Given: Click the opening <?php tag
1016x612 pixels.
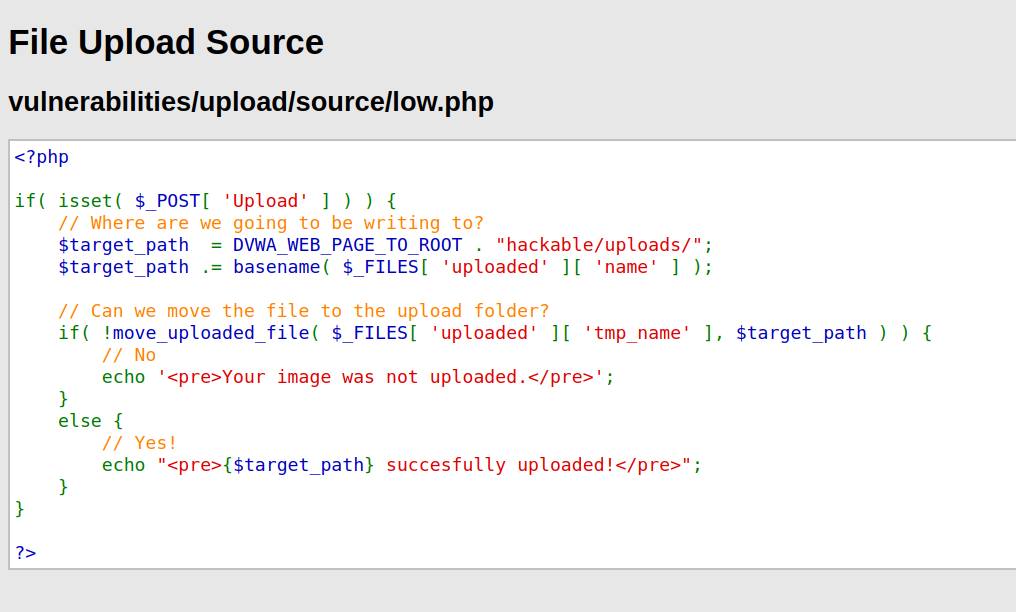Looking at the screenshot, I should (x=41, y=157).
